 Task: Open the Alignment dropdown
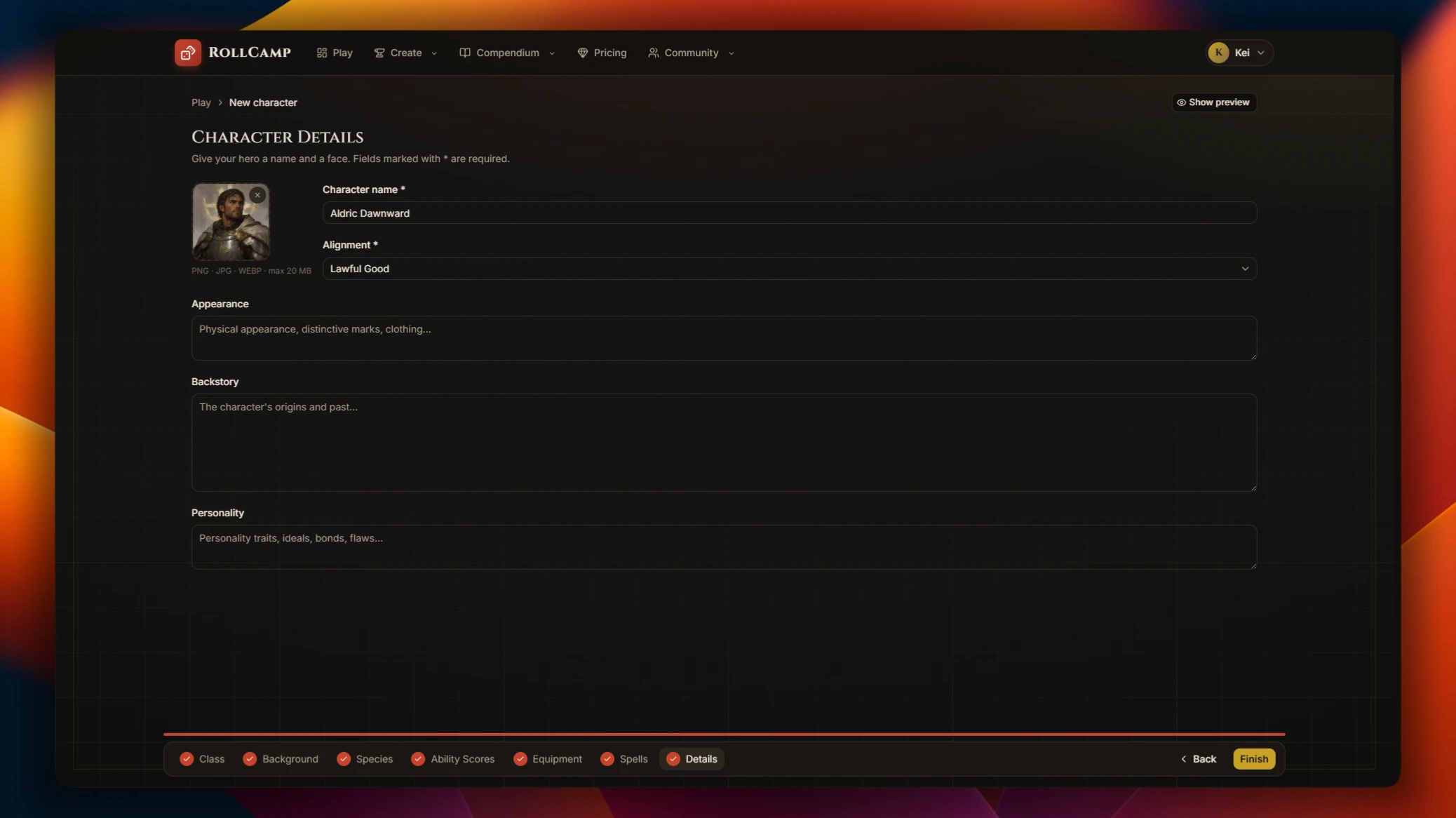point(789,269)
